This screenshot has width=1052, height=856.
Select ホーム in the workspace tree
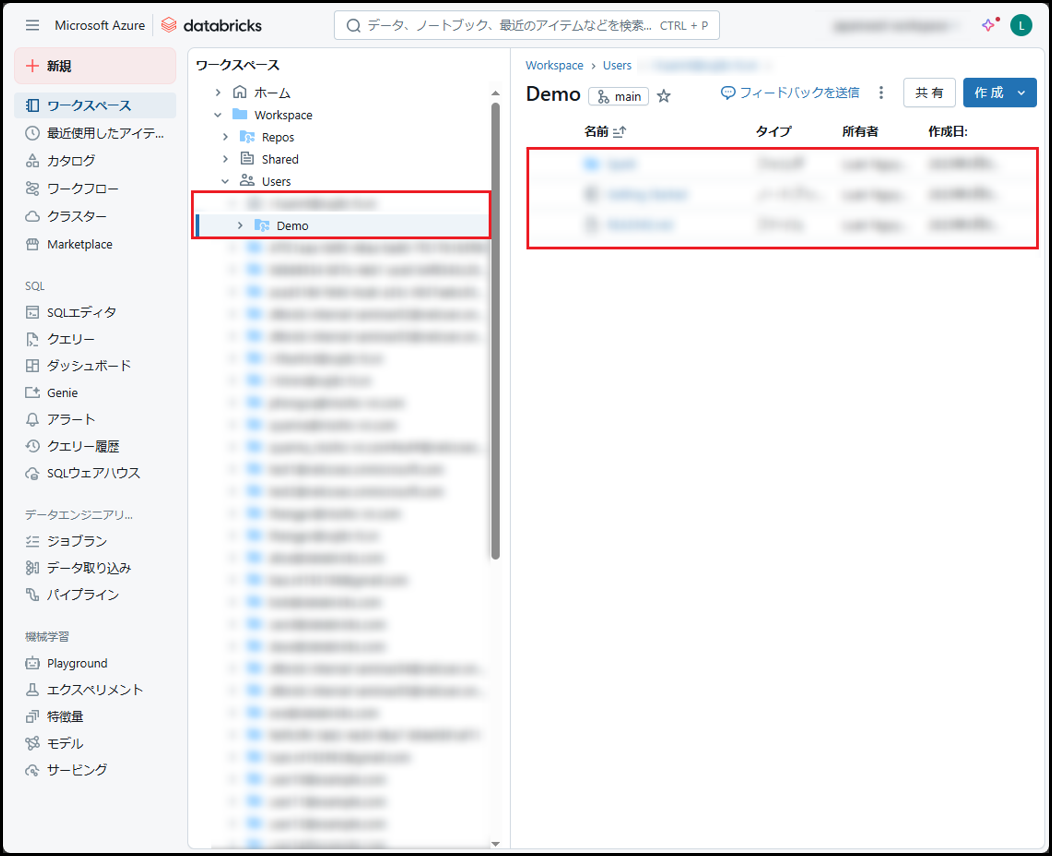tap(272, 93)
